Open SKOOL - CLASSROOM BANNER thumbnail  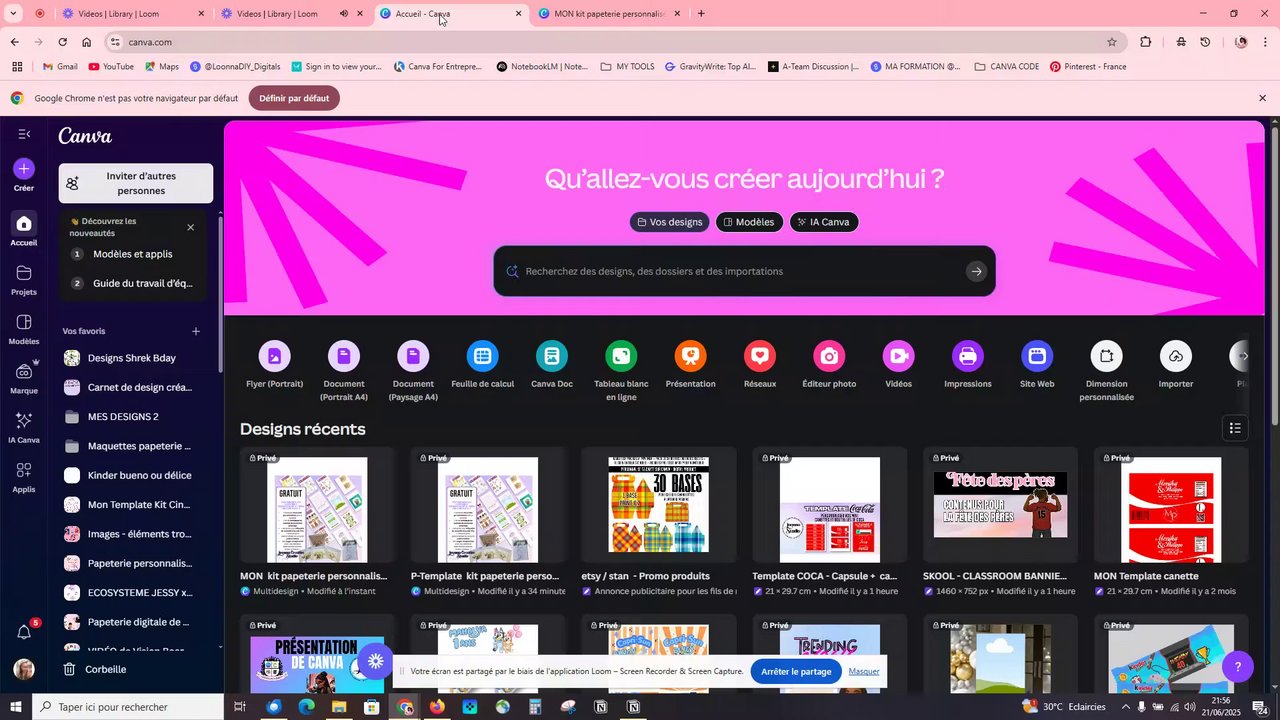[x=1000, y=505]
